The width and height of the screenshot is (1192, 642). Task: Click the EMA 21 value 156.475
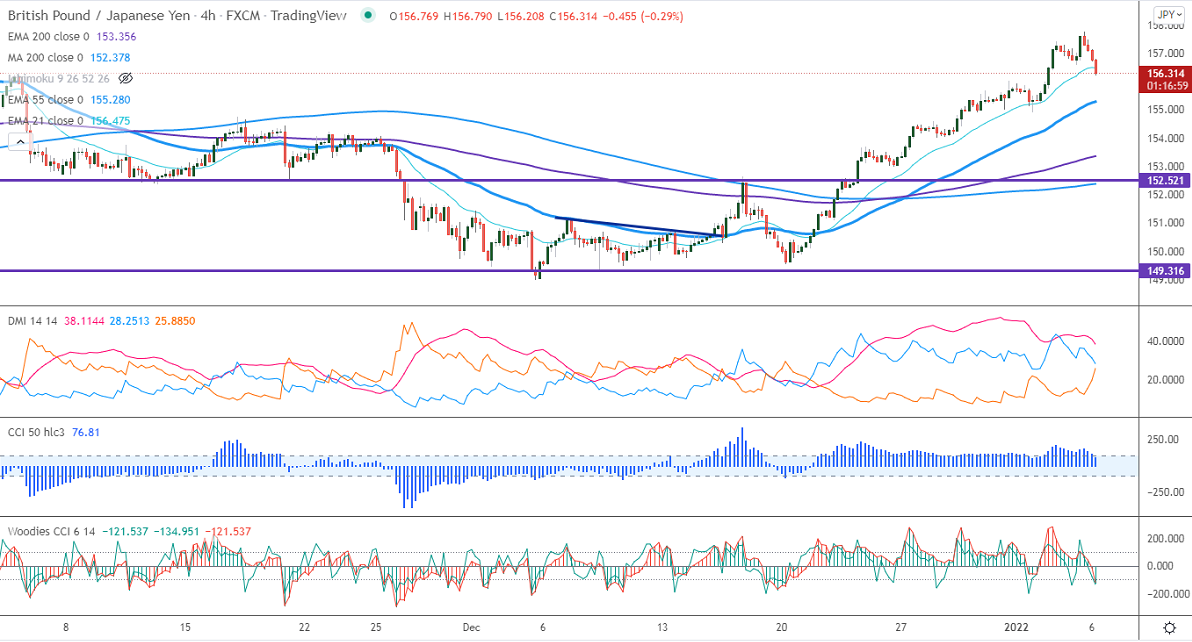[x=110, y=121]
